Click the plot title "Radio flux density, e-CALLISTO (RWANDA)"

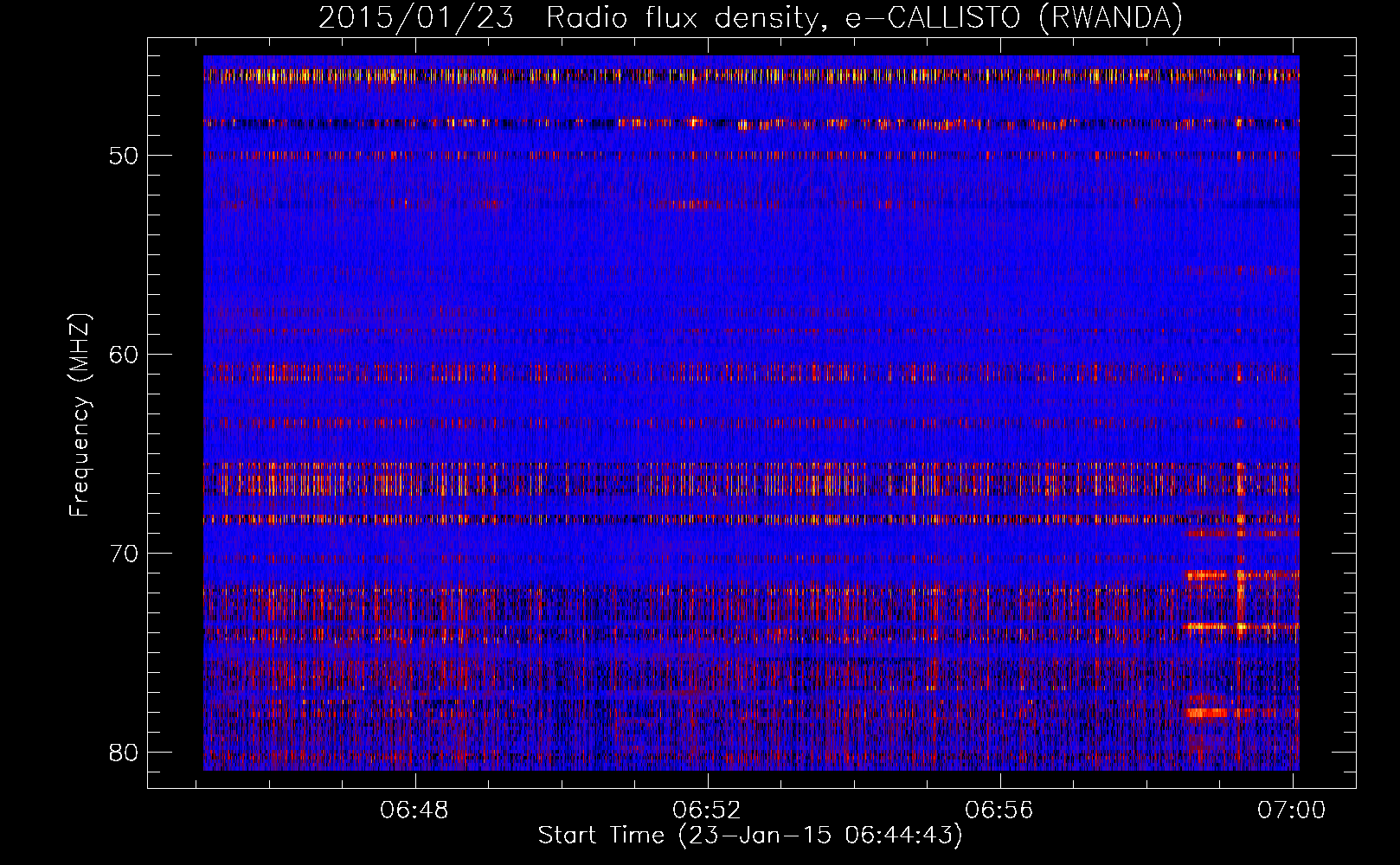[x=864, y=18]
